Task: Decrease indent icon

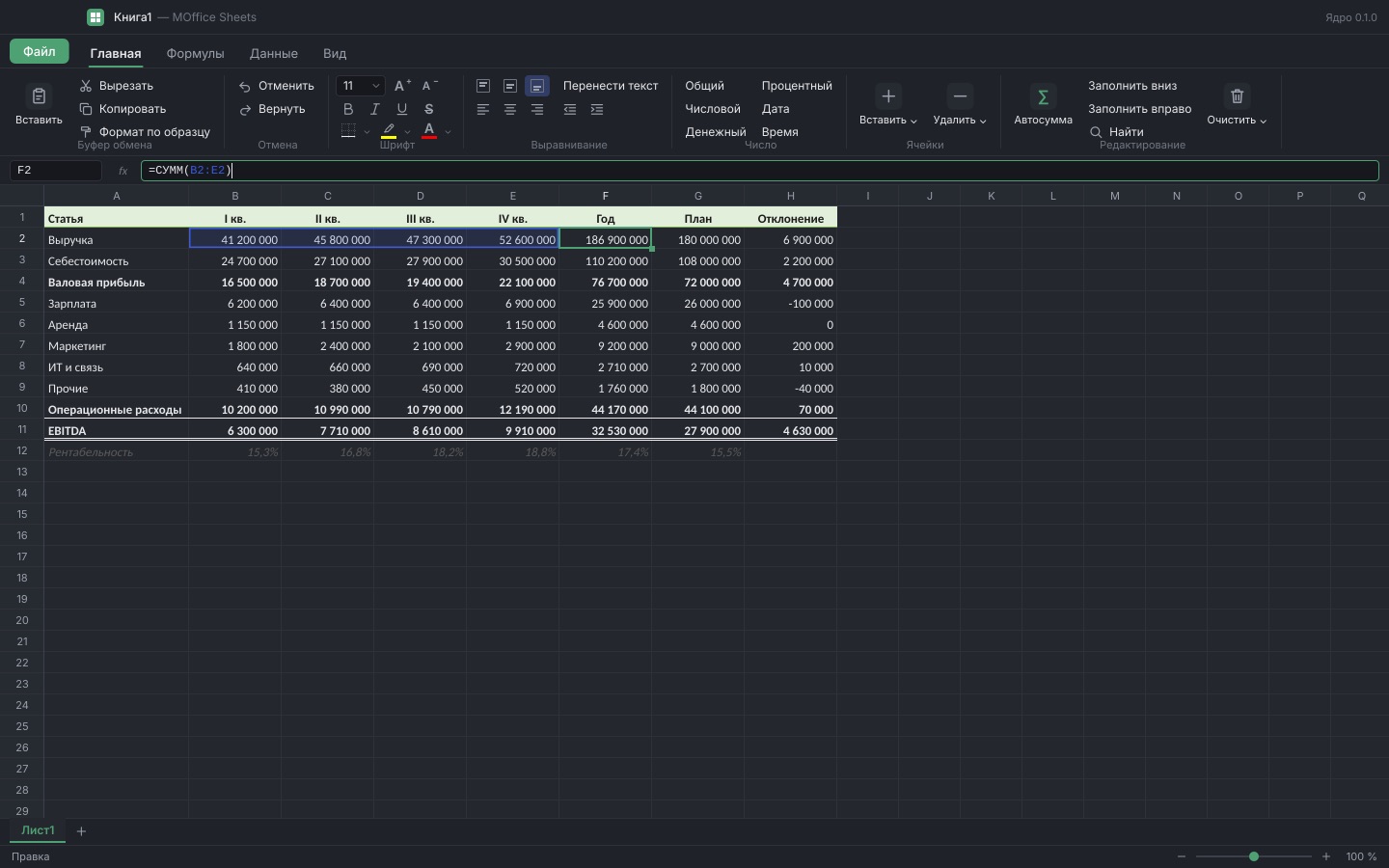Action: coord(570,109)
